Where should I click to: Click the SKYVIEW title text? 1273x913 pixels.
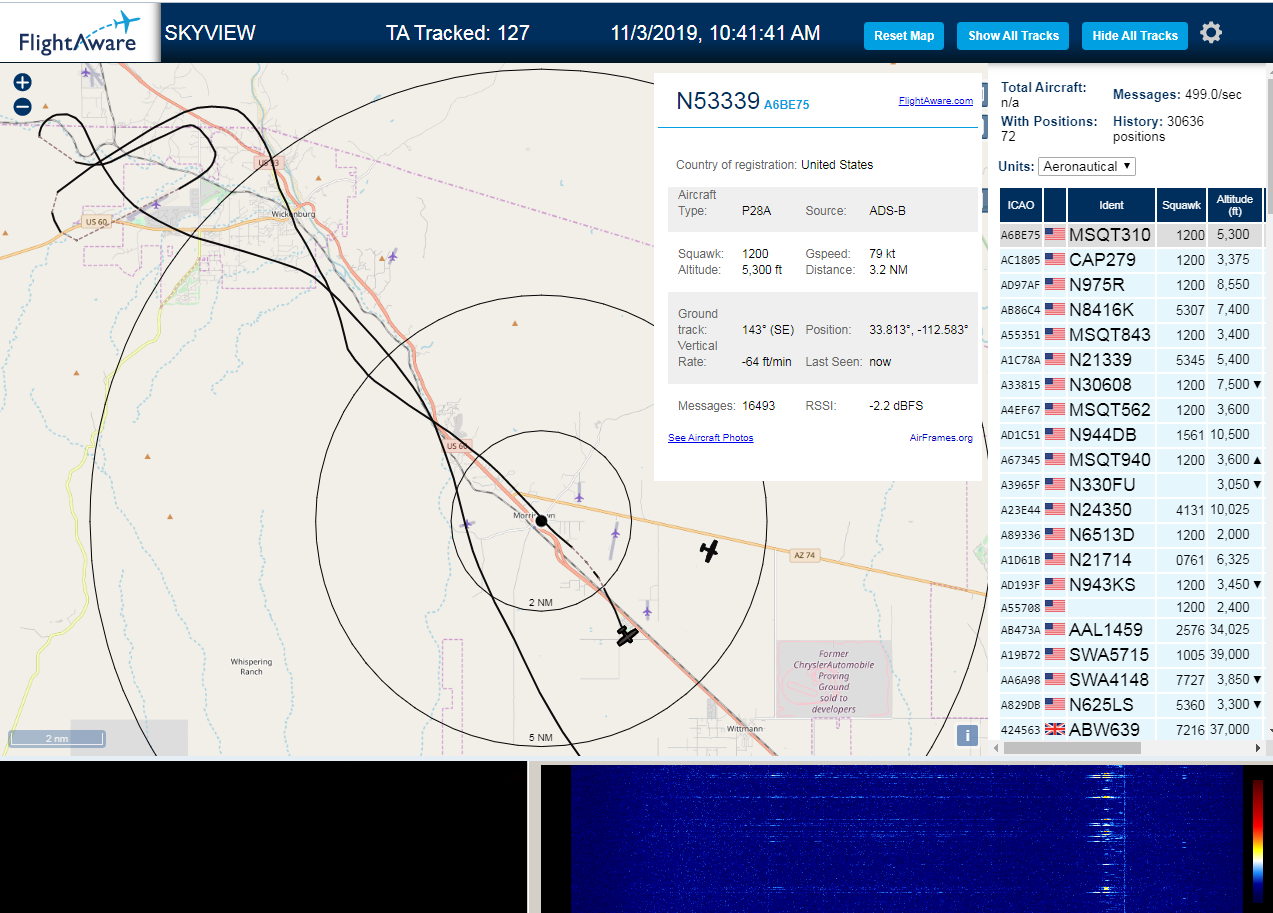tap(210, 33)
